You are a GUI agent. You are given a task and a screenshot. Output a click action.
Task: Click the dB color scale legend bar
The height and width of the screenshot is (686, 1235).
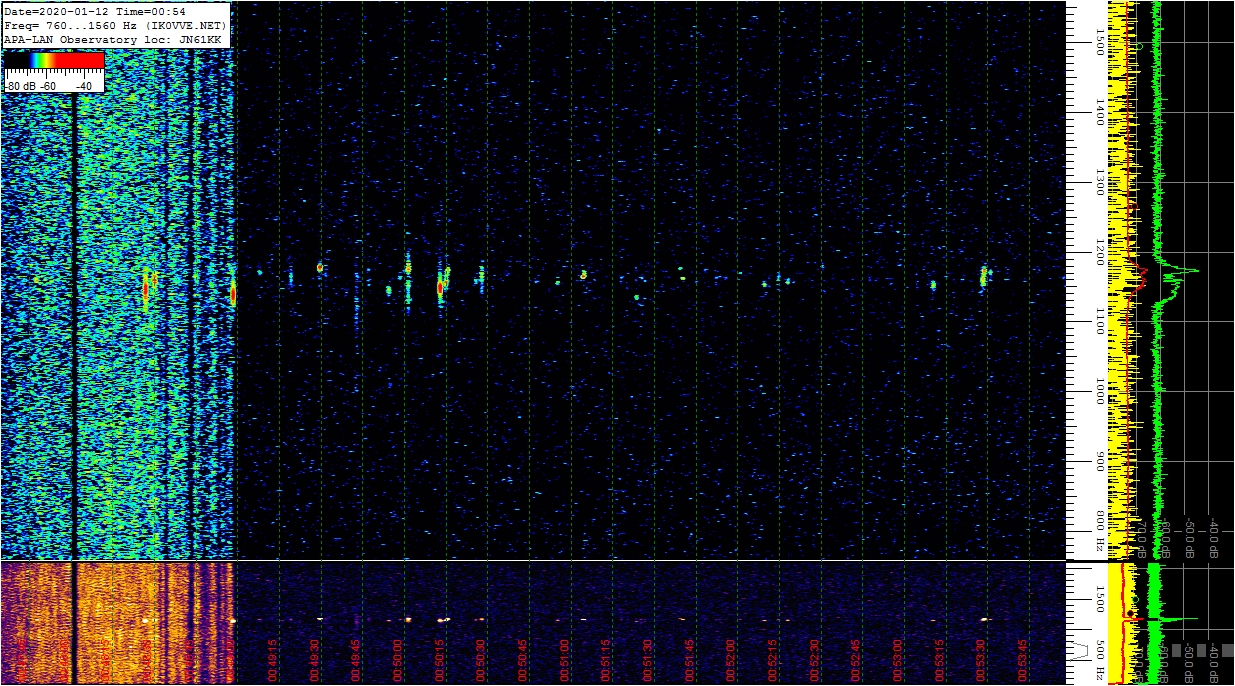coord(54,61)
